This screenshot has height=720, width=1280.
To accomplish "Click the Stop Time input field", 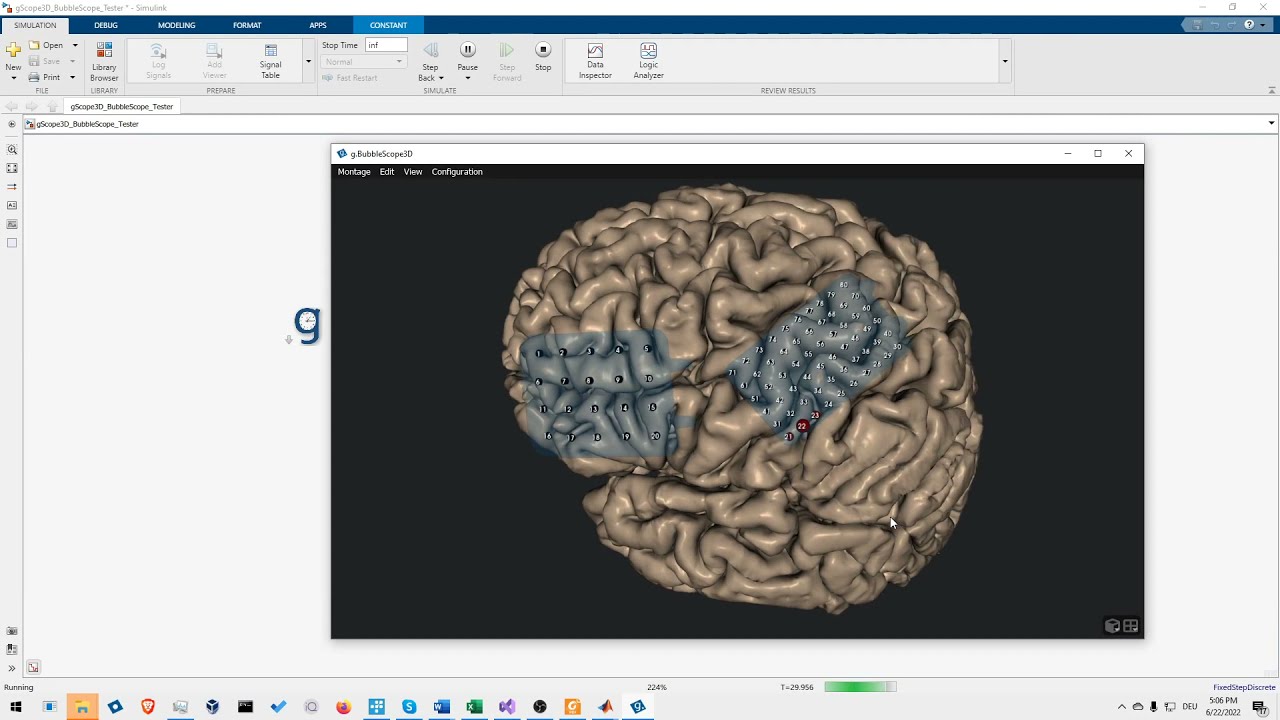I will 386,45.
